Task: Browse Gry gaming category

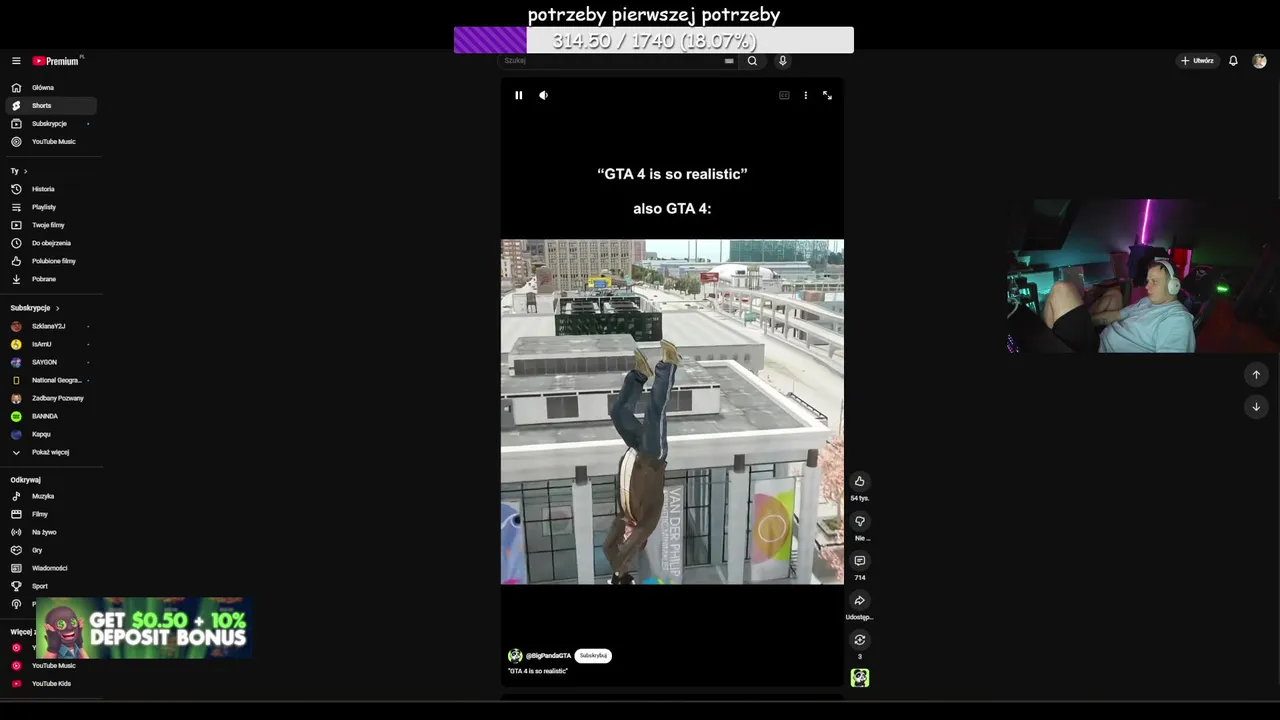Action: 51,550
